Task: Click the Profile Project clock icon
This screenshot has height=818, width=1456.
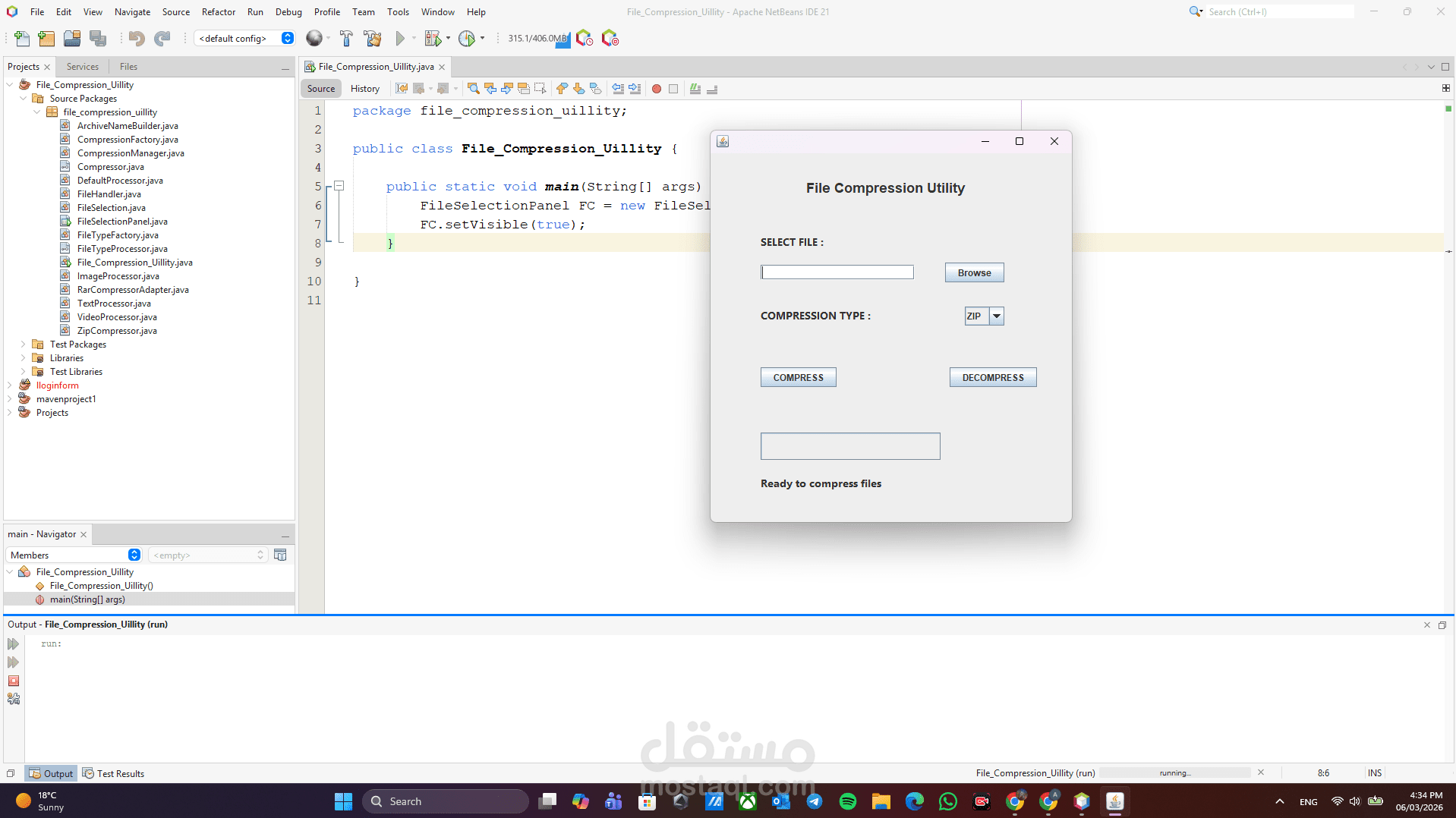Action: coord(466,39)
